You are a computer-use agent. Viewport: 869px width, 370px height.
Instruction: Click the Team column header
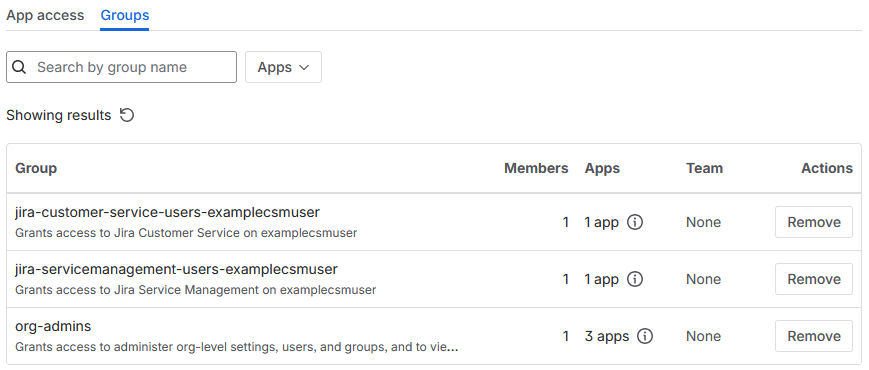[704, 168]
